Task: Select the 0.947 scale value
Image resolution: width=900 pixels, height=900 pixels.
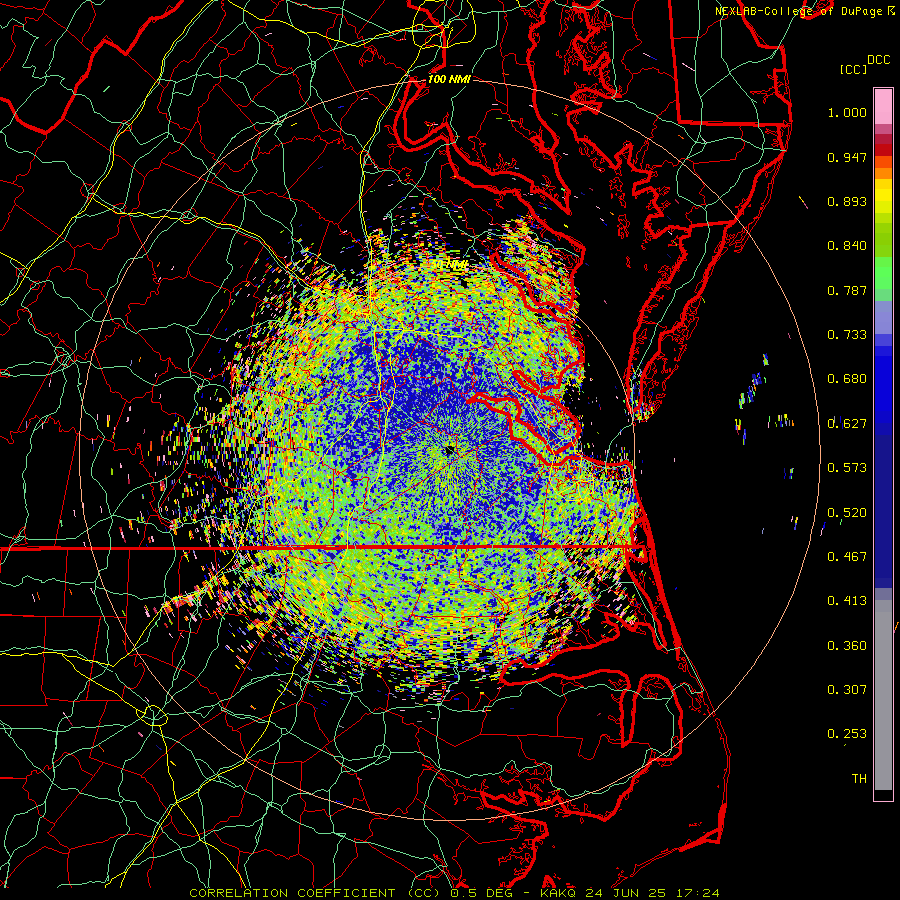Action: tap(847, 157)
